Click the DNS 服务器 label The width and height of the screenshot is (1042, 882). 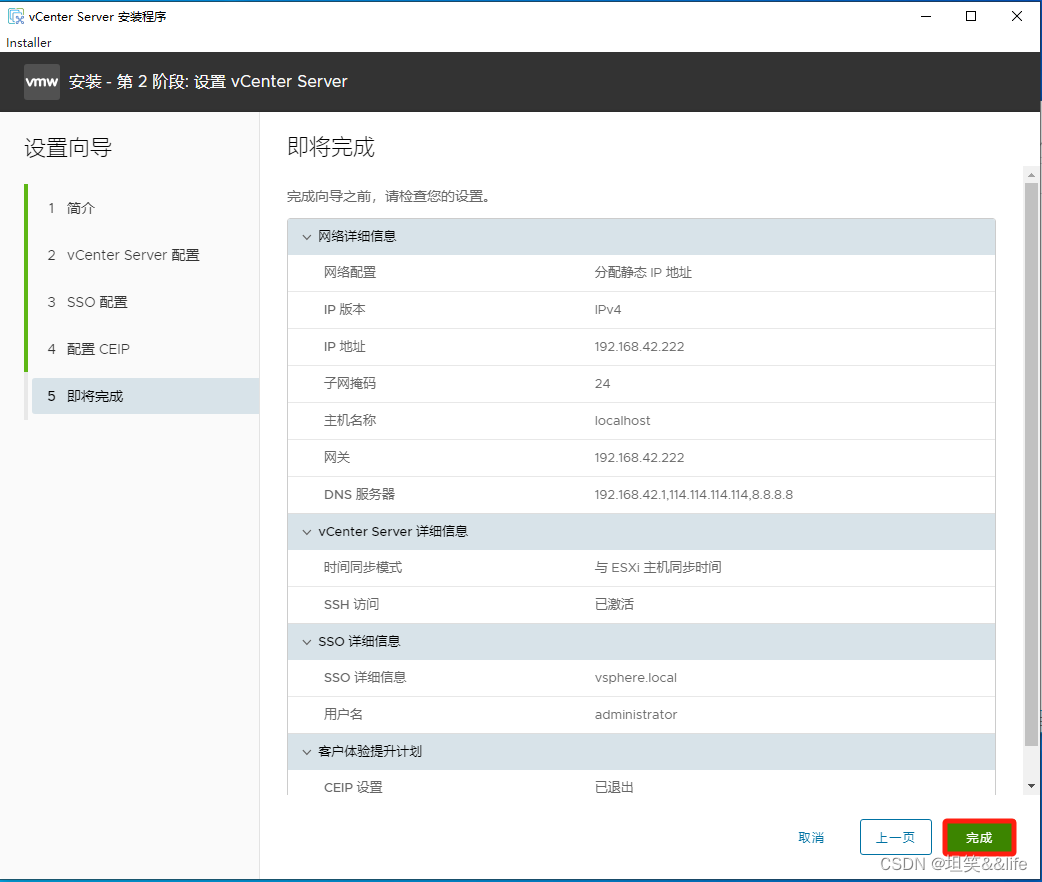click(360, 495)
